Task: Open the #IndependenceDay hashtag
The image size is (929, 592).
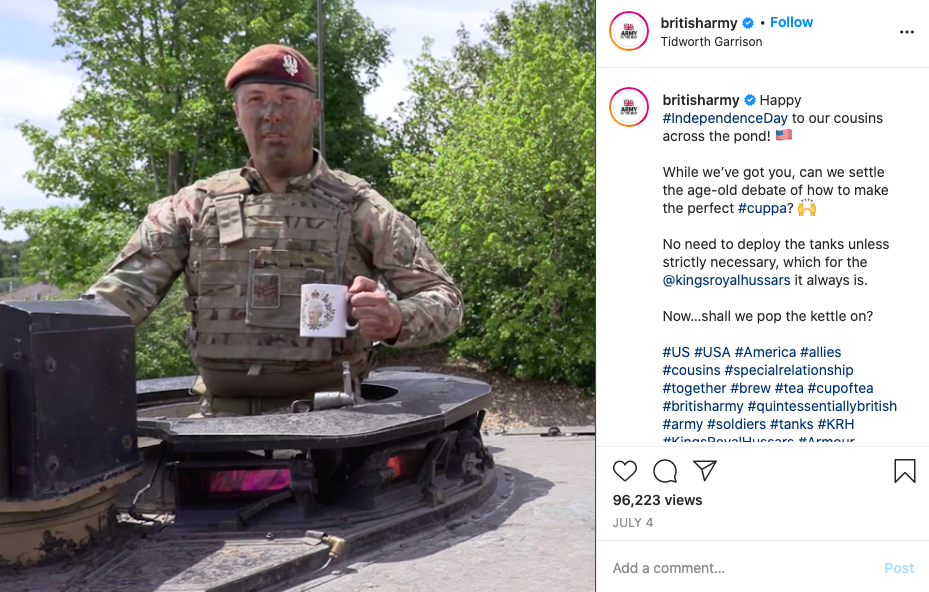Action: point(725,119)
